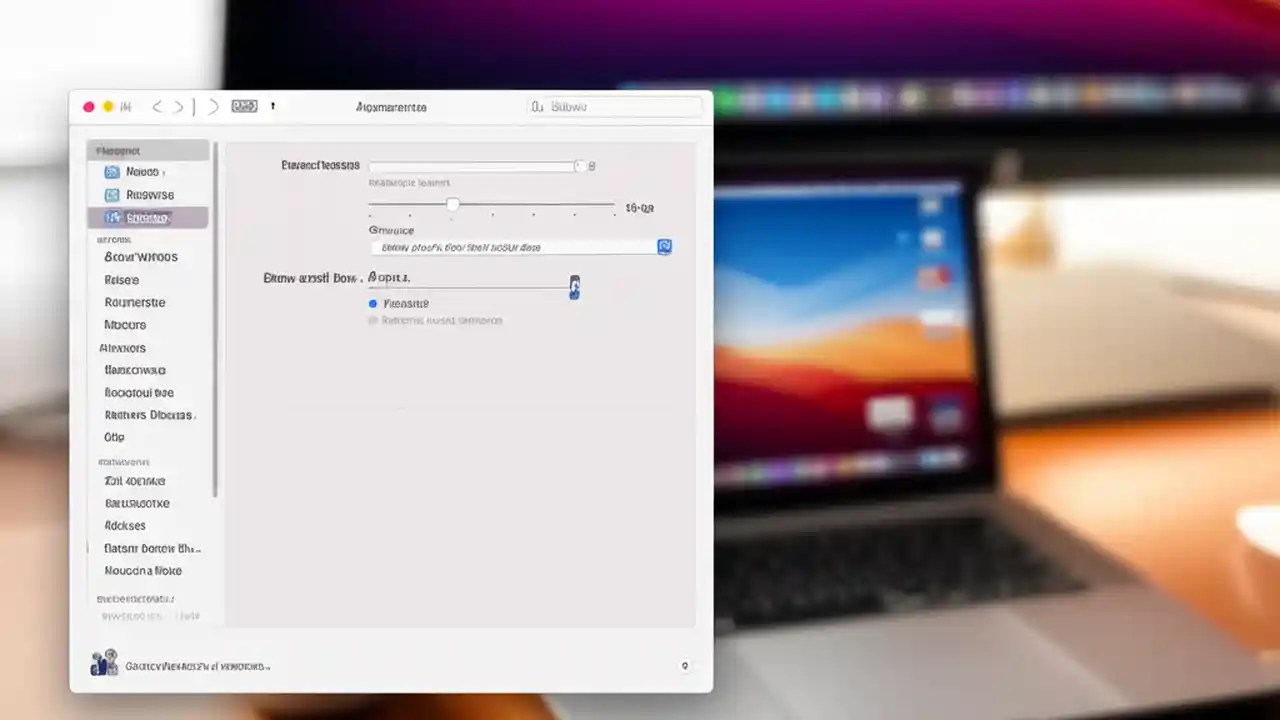Viewport: 1280px width, 720px height.
Task: Select the Macros entry in the sidebar
Action: point(125,324)
